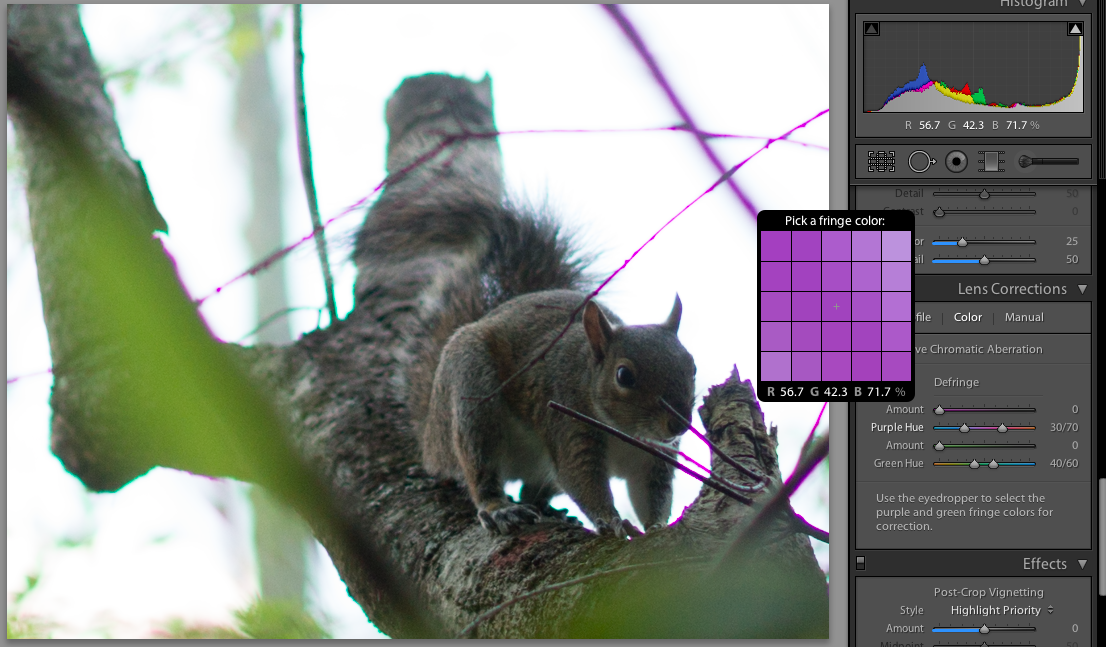Select the Red Eye Correction tool
This screenshot has height=647, width=1106.
pos(956,161)
